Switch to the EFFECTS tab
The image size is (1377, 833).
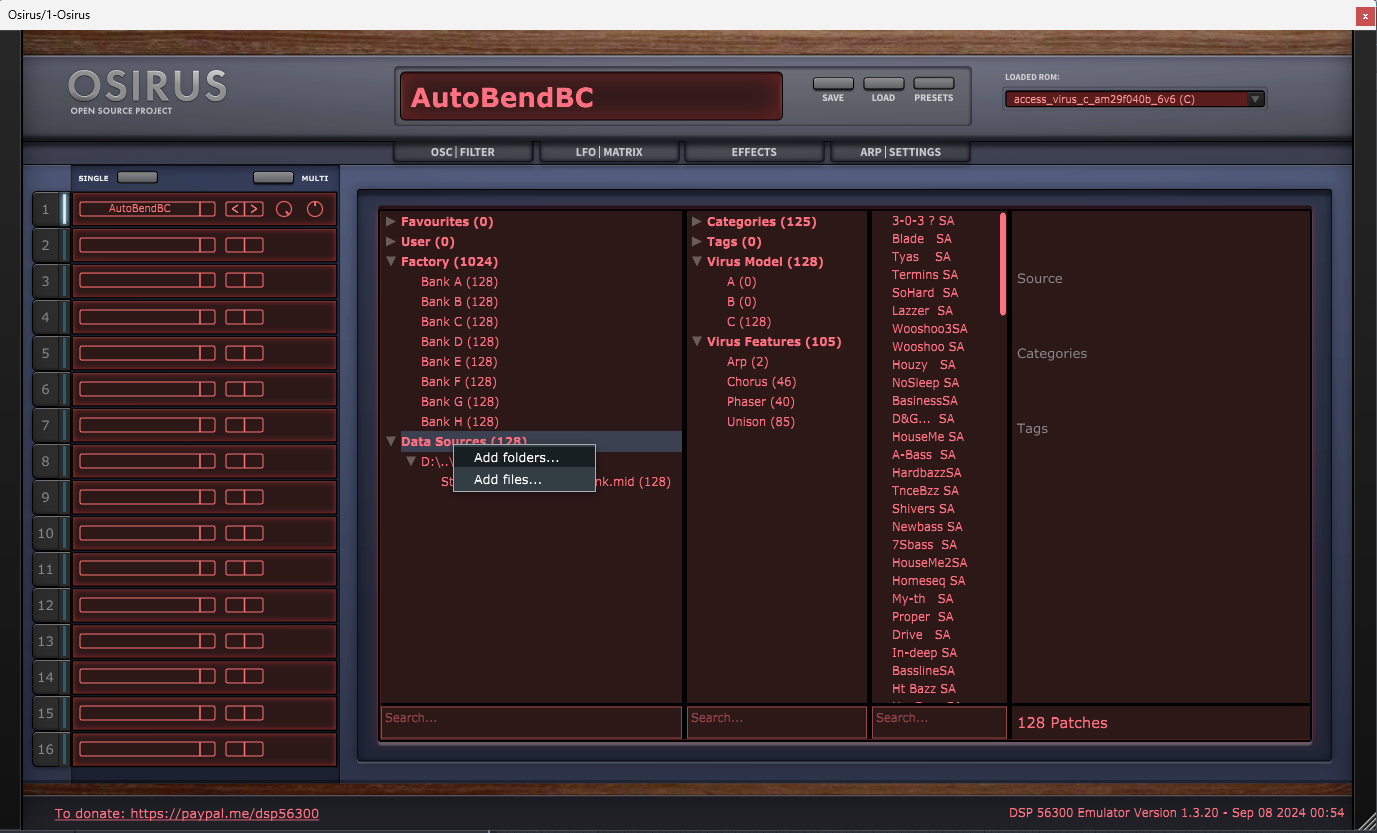click(x=754, y=152)
